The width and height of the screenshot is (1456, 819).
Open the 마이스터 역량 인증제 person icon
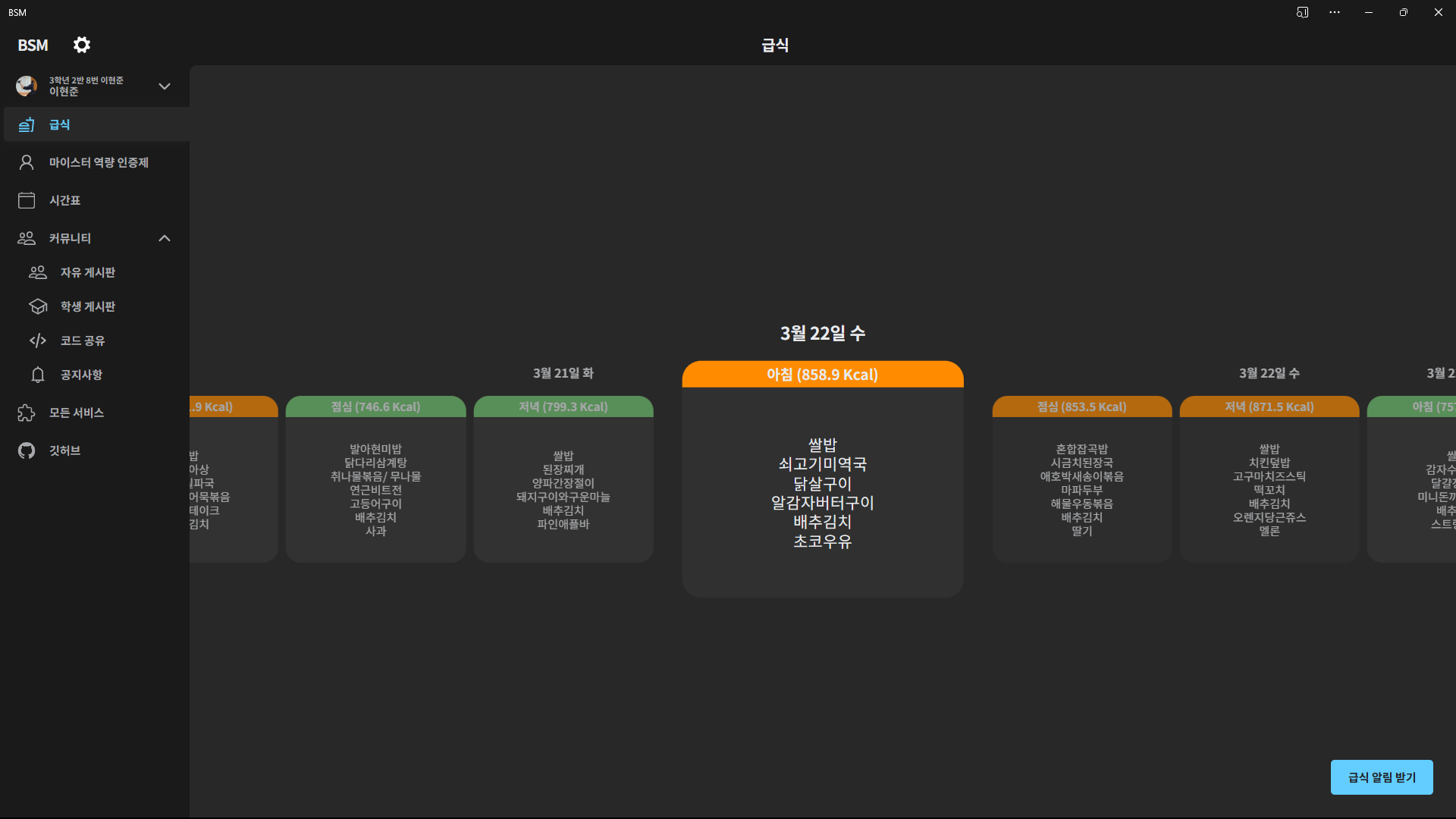27,162
